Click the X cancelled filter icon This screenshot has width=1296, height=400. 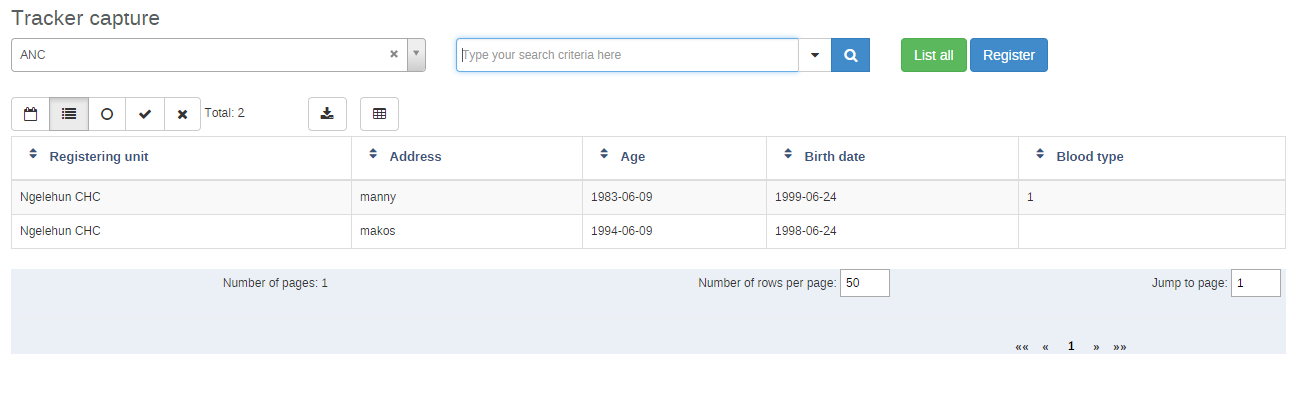[182, 114]
